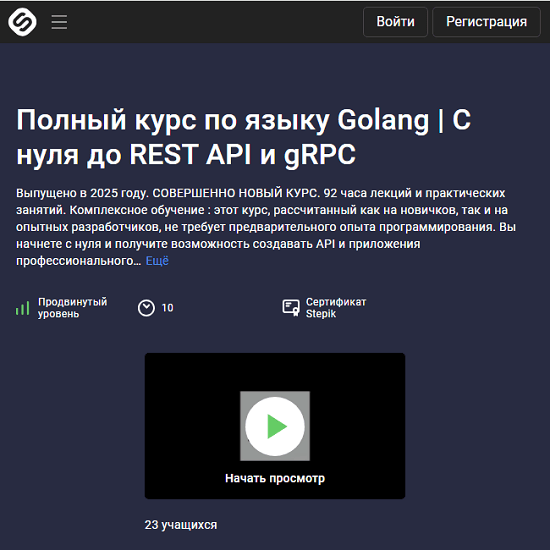Click the Начать просмотр caption
This screenshot has height=550, width=550.
pyautogui.click(x=275, y=478)
